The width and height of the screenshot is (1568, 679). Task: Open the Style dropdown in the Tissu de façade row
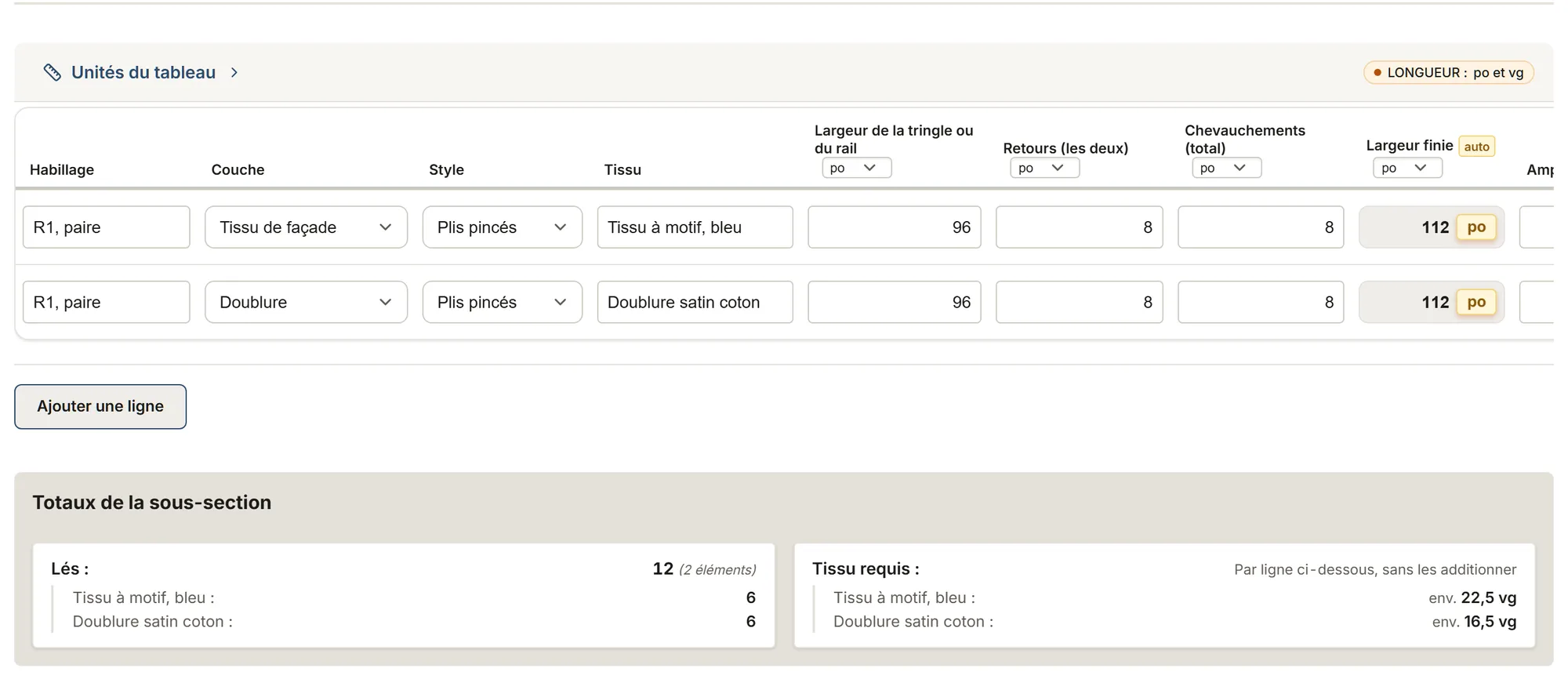tap(503, 227)
